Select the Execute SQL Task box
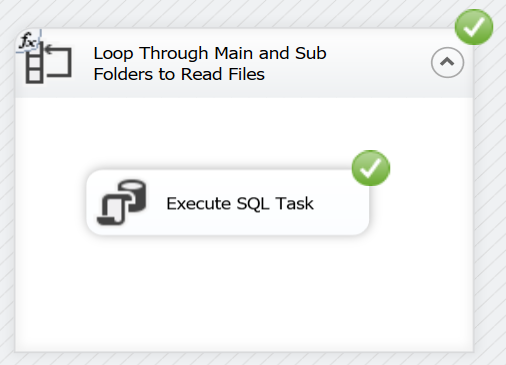 pyautogui.click(x=228, y=202)
